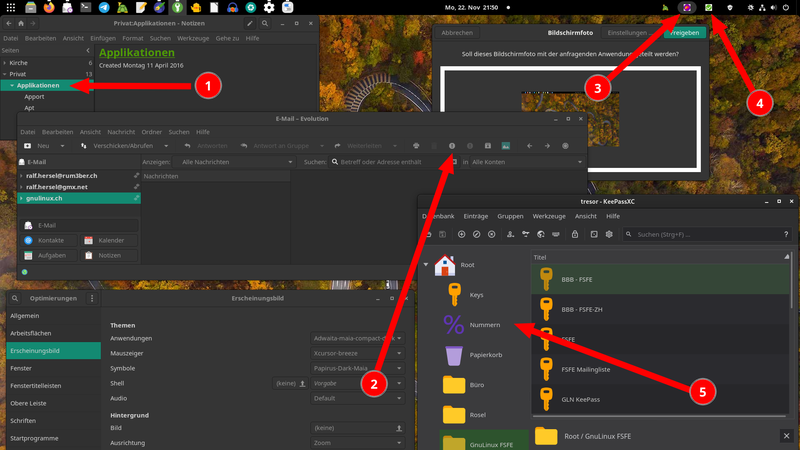The height and width of the screenshot is (450, 800).
Task: Open the Gehe zu menu in Notizen
Action: [227, 38]
